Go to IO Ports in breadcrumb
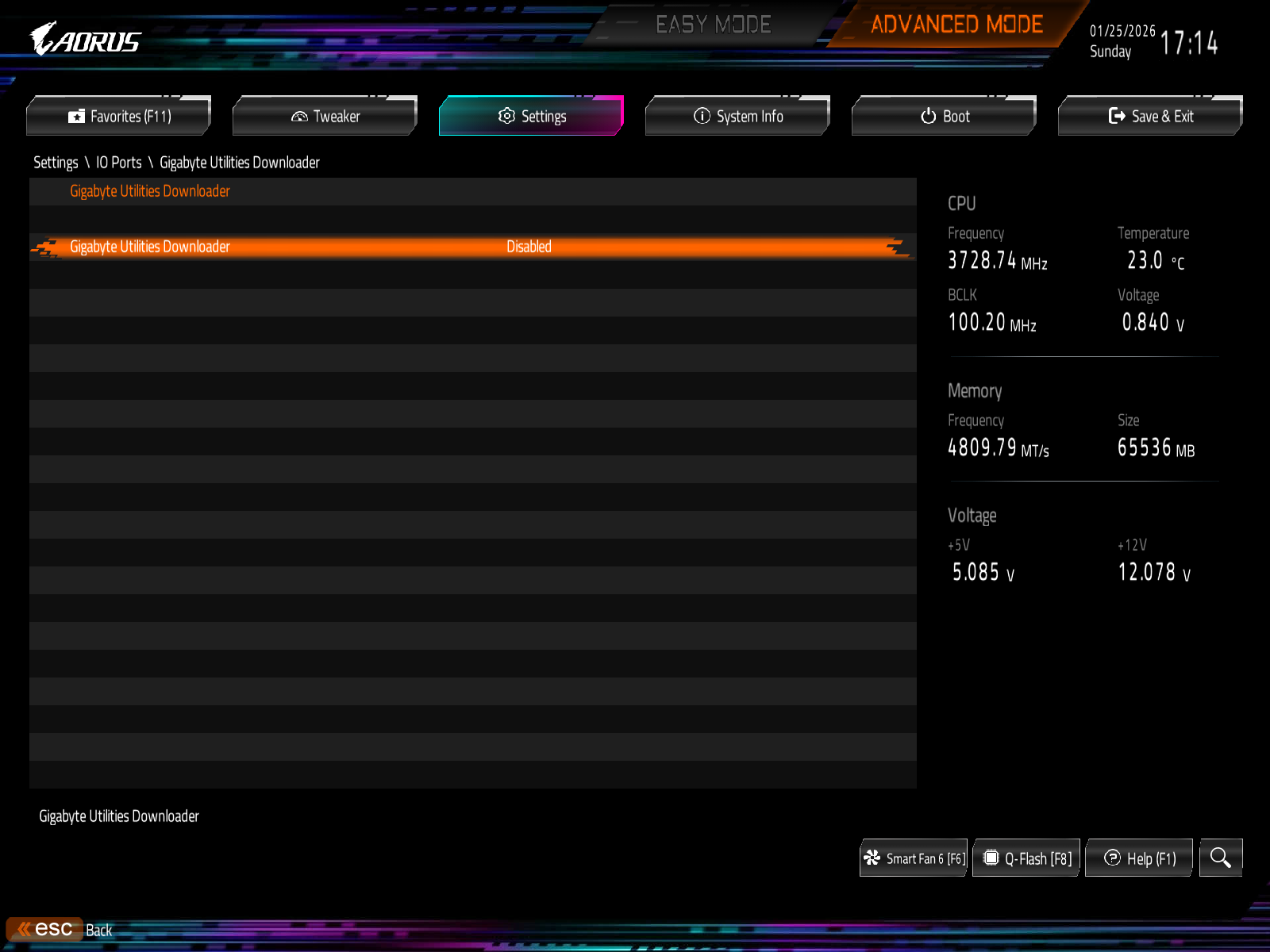The height and width of the screenshot is (952, 1270). (119, 163)
